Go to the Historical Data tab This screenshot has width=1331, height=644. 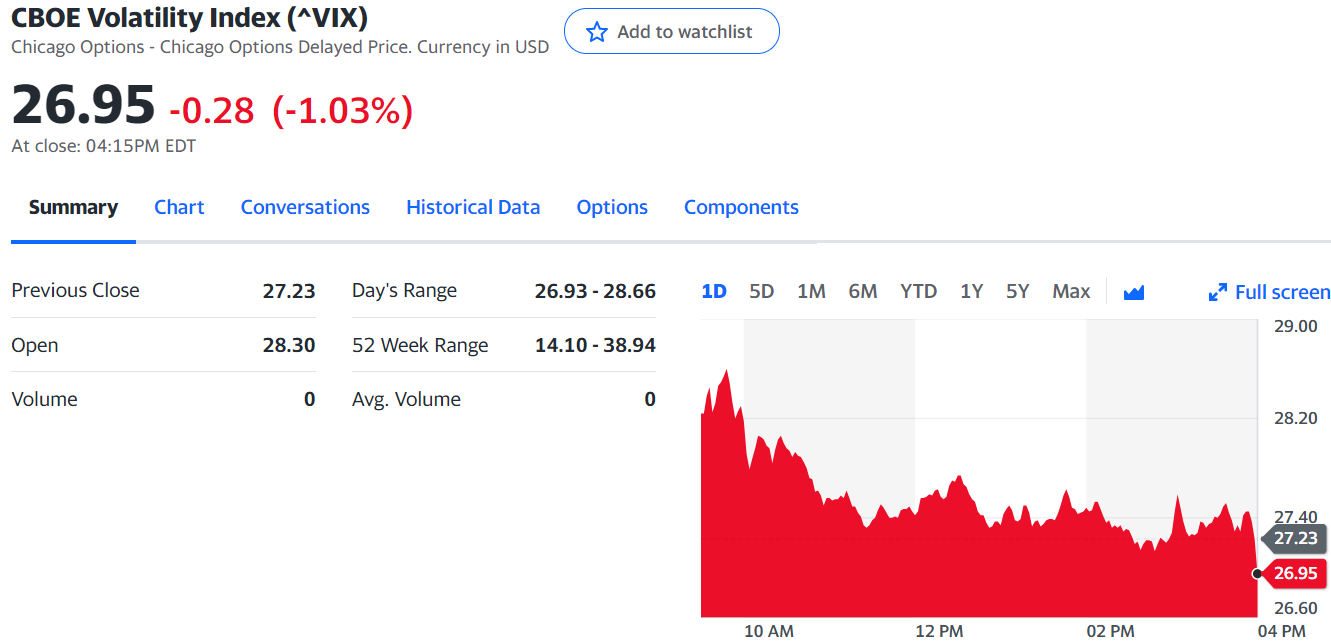[473, 207]
